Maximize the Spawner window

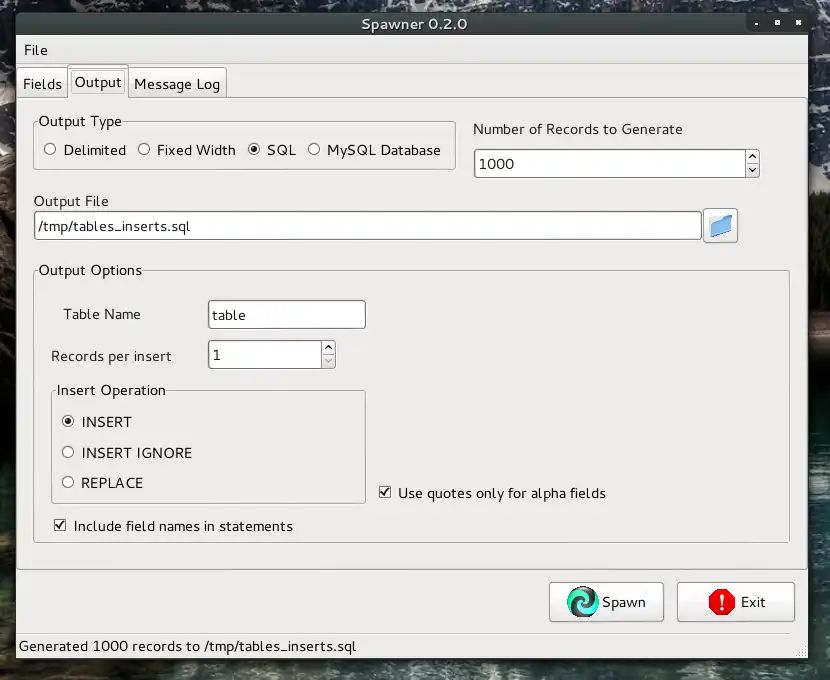click(x=777, y=23)
